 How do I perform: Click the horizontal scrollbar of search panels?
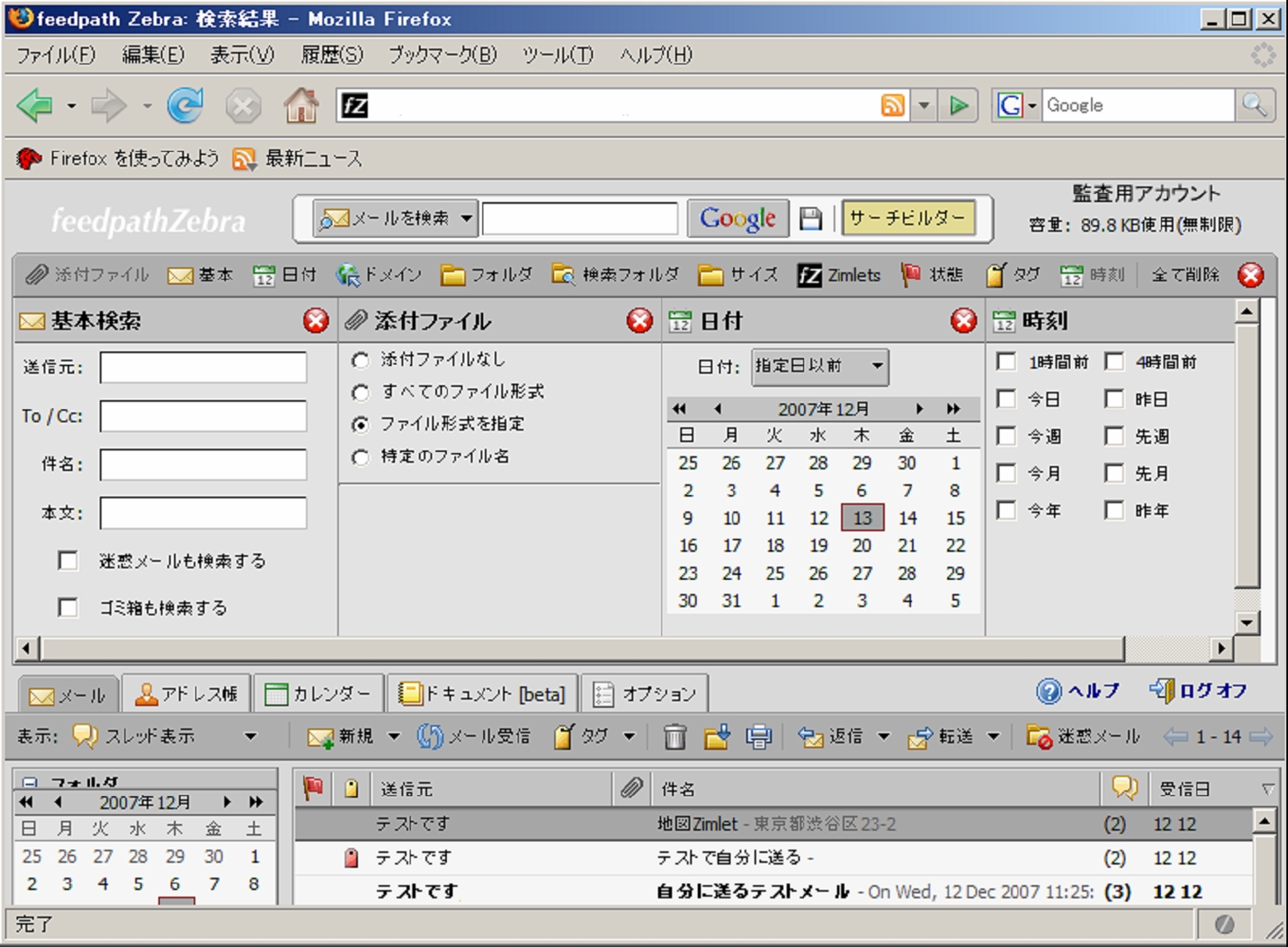(577, 648)
